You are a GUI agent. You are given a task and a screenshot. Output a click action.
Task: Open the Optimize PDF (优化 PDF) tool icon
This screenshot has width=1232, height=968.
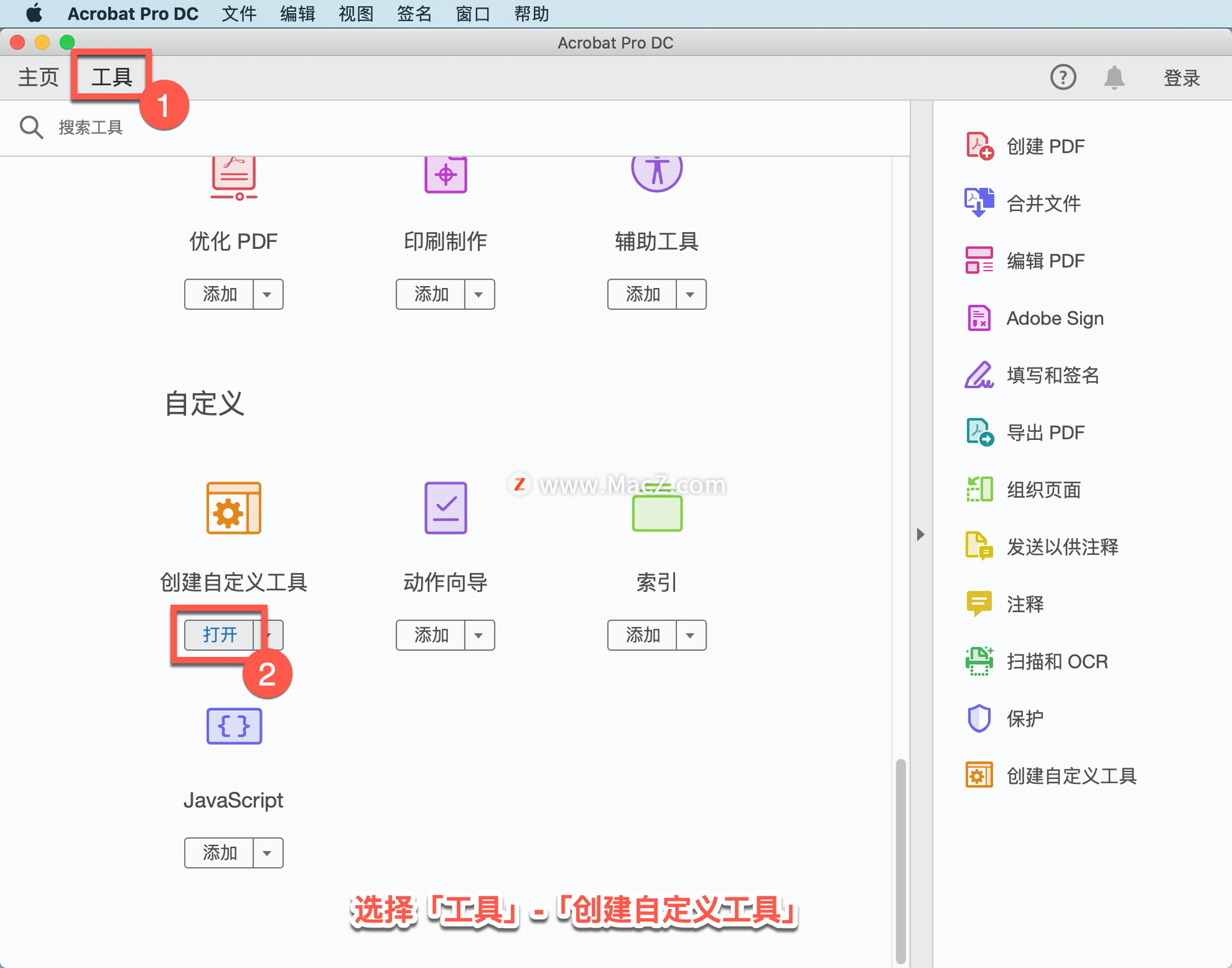(x=234, y=178)
